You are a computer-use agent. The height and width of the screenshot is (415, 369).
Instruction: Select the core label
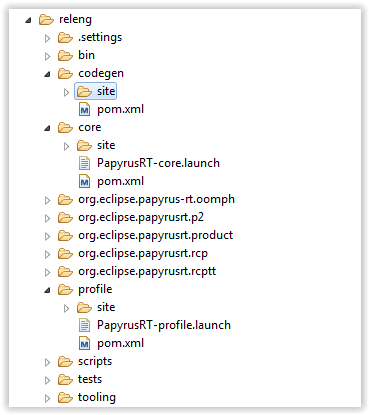pyautogui.click(x=90, y=128)
